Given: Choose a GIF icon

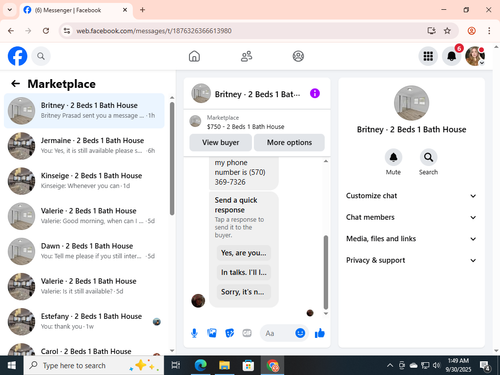Looking at the screenshot, I should (x=247, y=333).
